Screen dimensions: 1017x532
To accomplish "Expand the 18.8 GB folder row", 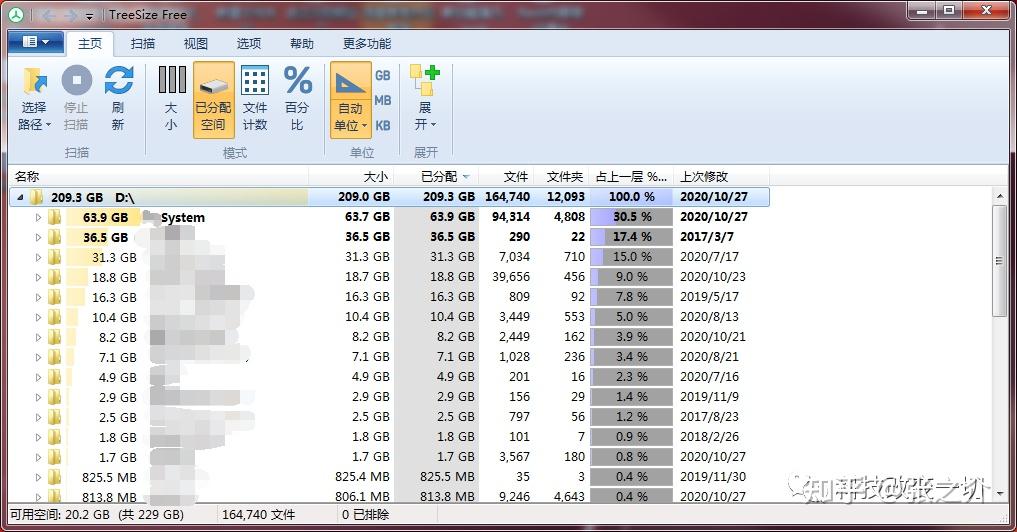I will coord(38,278).
